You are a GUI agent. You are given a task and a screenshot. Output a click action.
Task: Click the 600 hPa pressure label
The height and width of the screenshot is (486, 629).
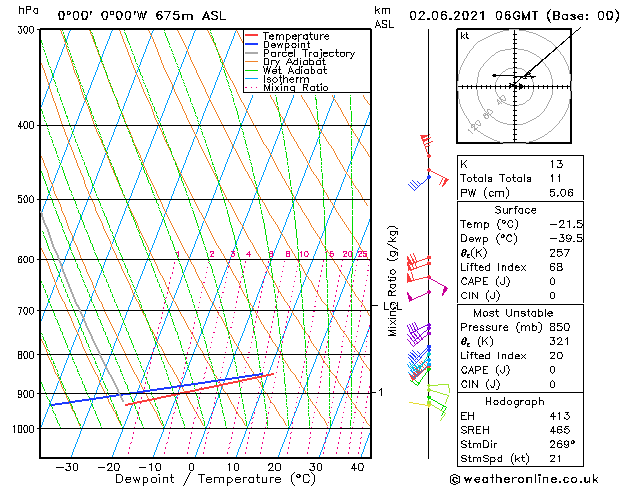click(x=28, y=260)
